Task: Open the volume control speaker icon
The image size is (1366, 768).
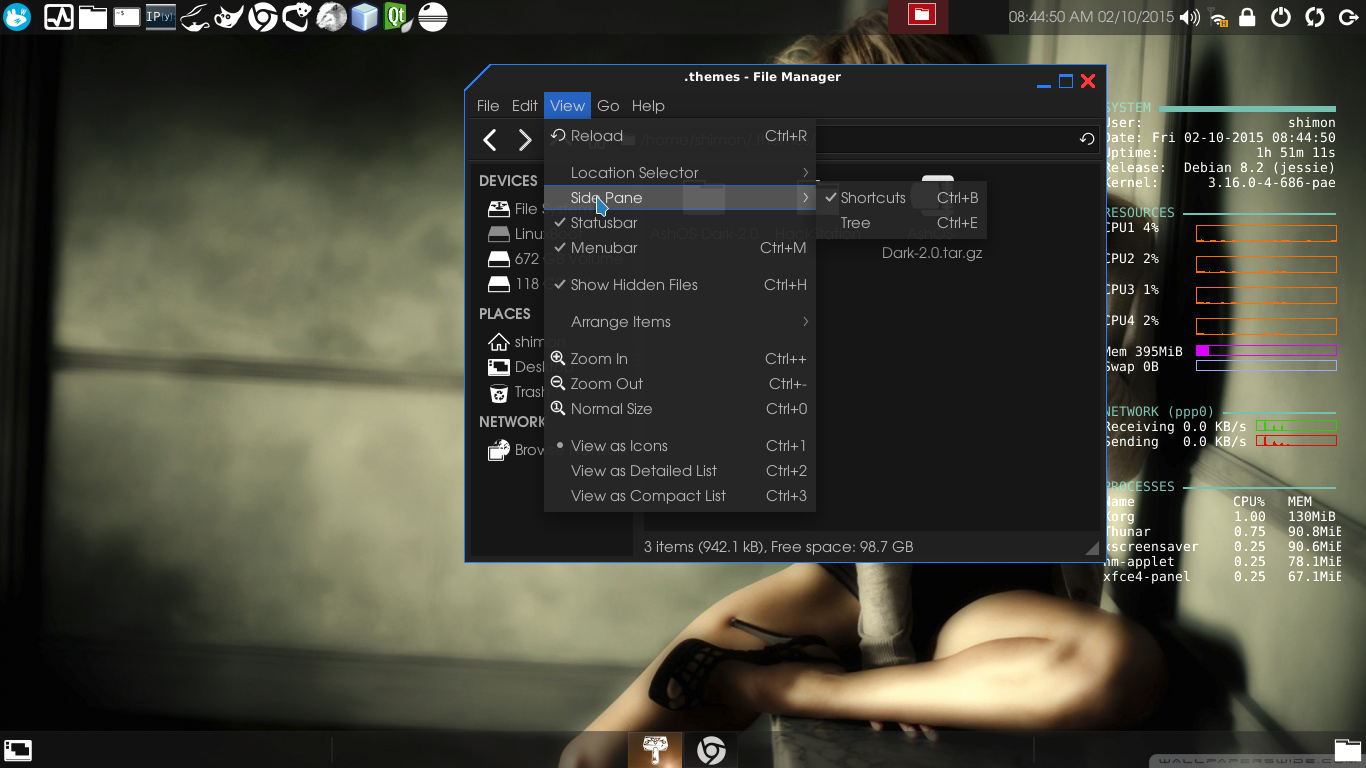Action: tap(1189, 17)
